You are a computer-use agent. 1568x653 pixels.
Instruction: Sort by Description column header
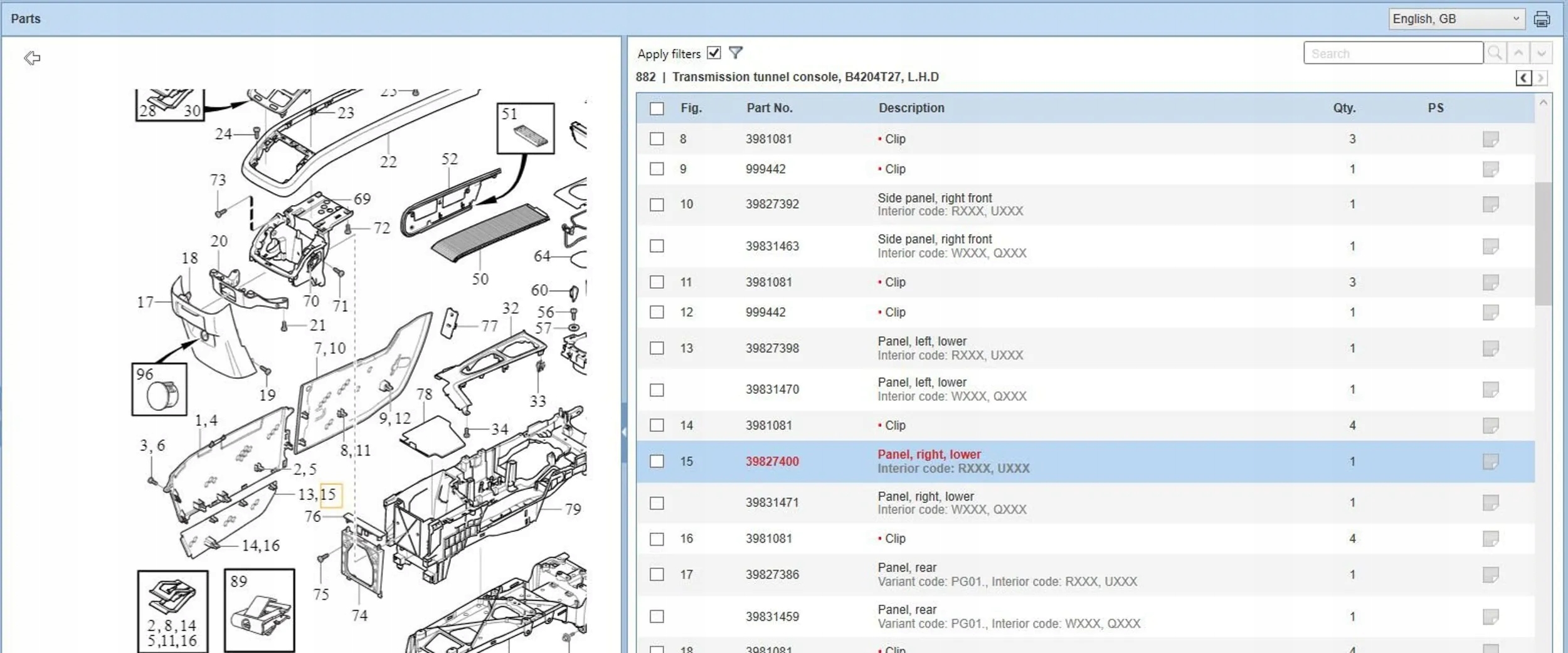tap(911, 108)
